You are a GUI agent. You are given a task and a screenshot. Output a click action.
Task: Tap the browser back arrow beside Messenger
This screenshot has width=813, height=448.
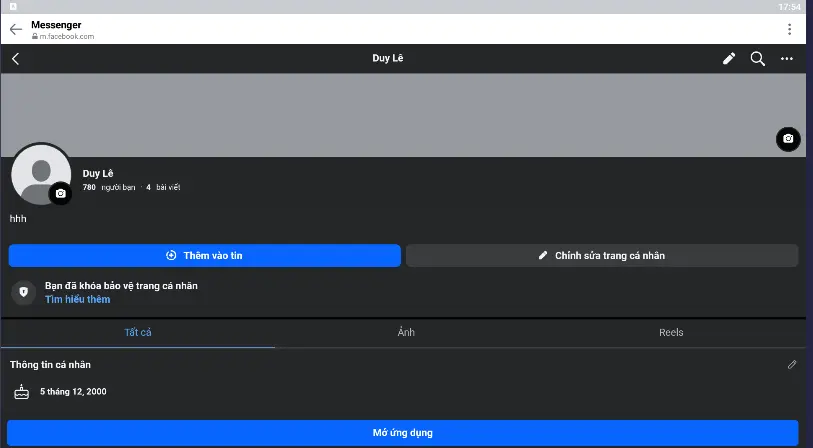tap(15, 29)
